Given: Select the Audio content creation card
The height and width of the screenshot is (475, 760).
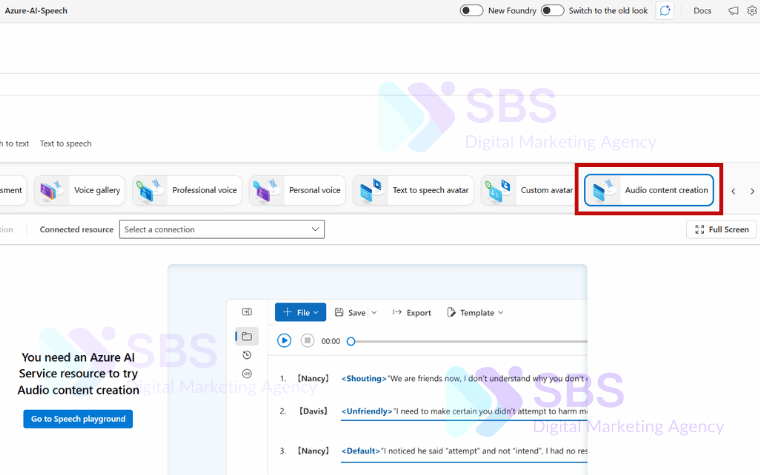Looking at the screenshot, I should (x=649, y=190).
